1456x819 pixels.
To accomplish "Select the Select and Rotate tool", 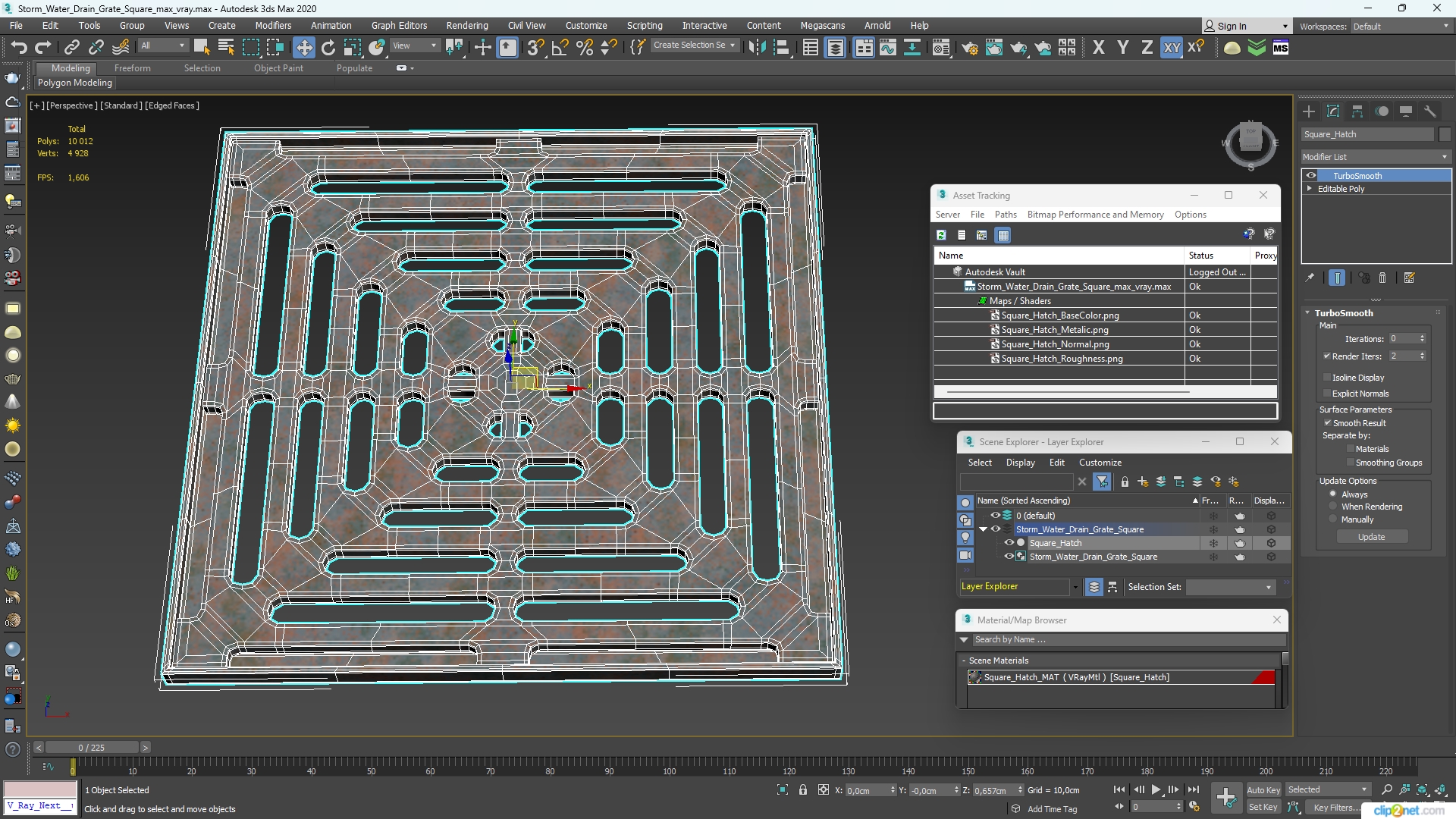I will click(x=328, y=48).
